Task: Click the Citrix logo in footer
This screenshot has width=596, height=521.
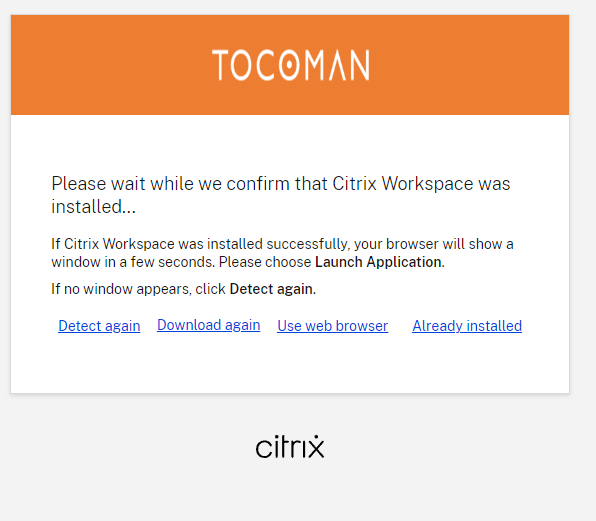Action: (x=290, y=447)
